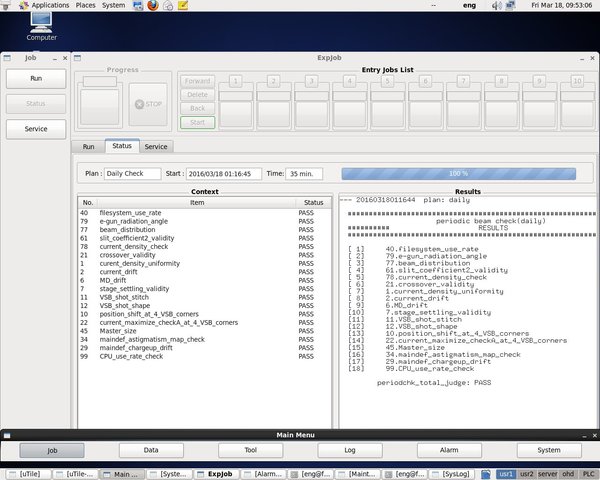Image resolution: width=600 pixels, height=480 pixels.
Task: Click the STOP button in Progress panel
Action: pyautogui.click(x=148, y=104)
